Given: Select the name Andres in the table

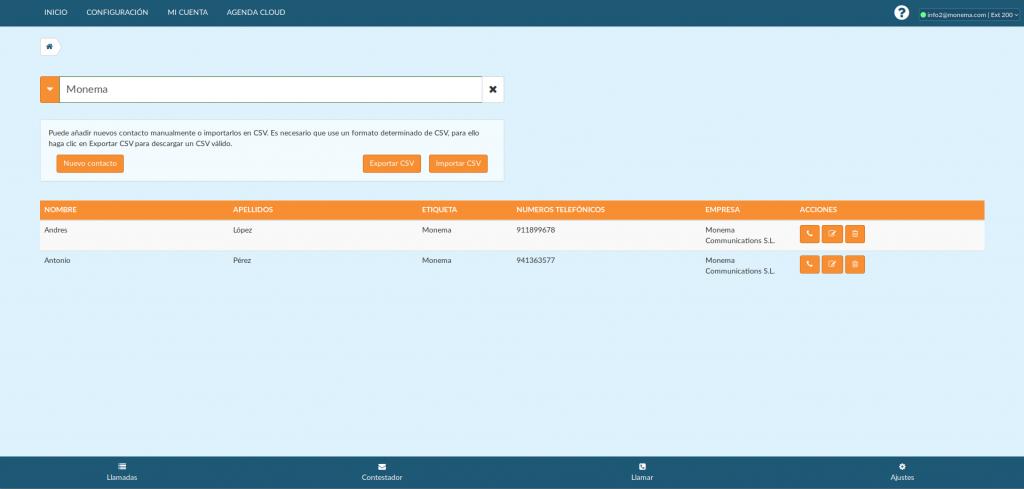Looking at the screenshot, I should (x=56, y=230).
